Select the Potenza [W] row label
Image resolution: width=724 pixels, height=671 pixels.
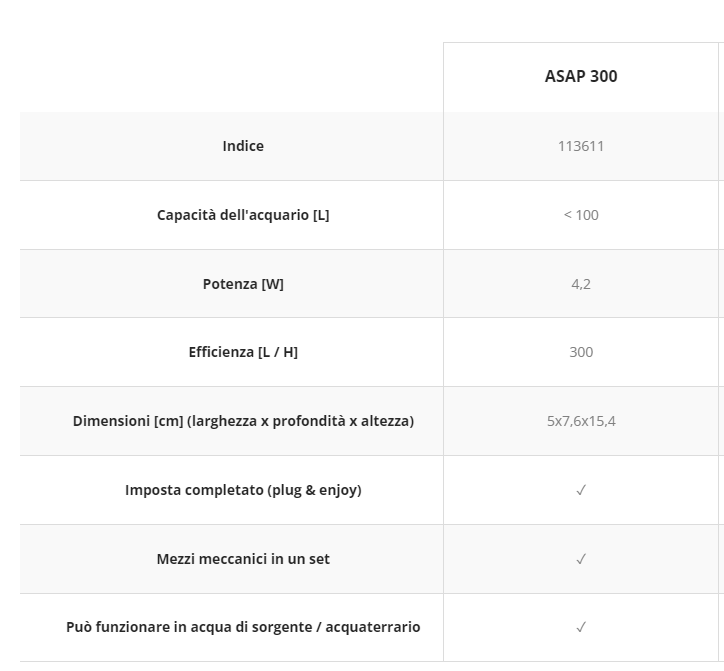[x=243, y=284]
